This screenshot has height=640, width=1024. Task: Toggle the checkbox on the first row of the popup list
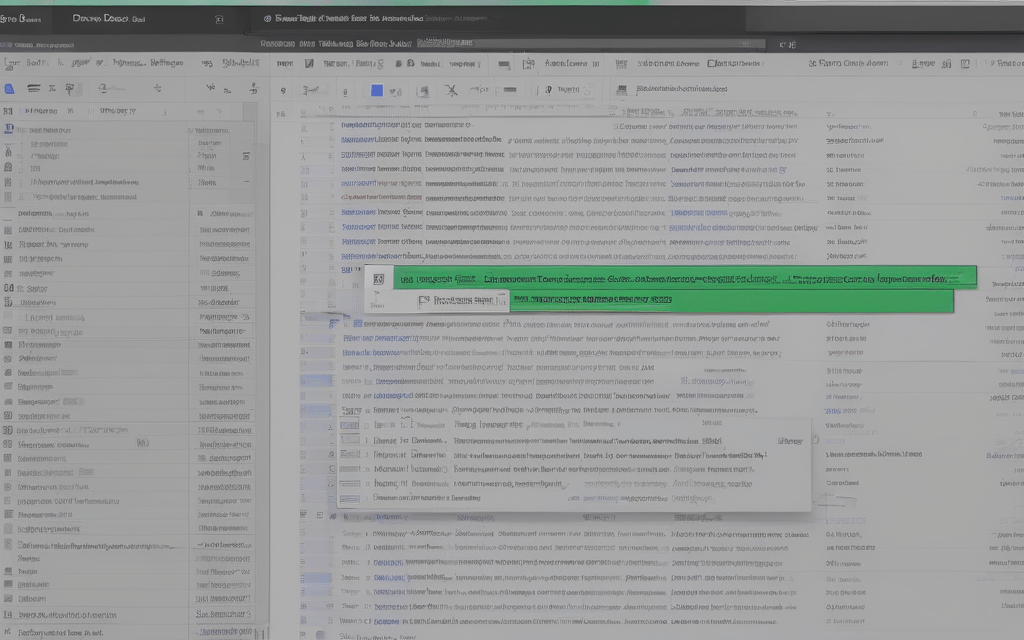349,441
